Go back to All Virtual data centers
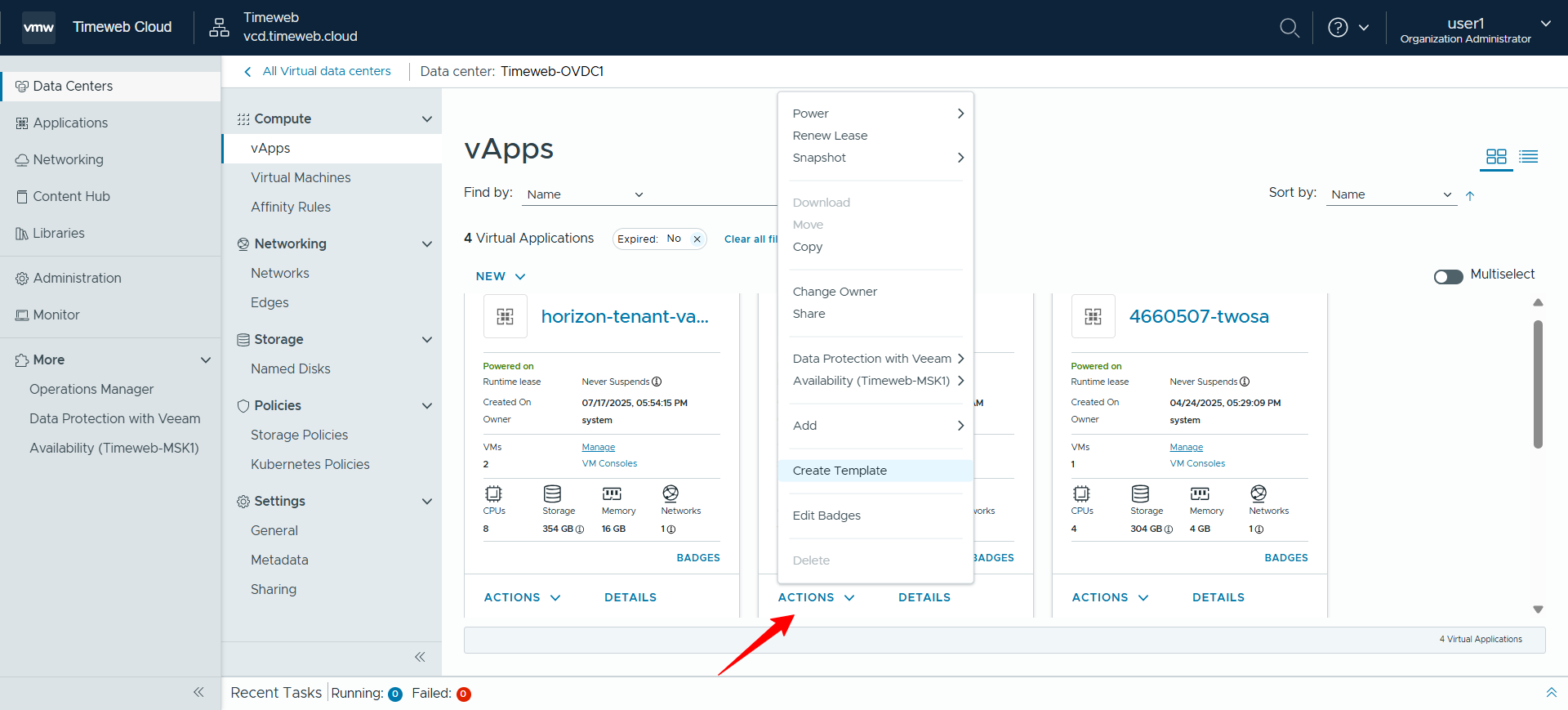This screenshot has height=710, width=1568. 318,71
